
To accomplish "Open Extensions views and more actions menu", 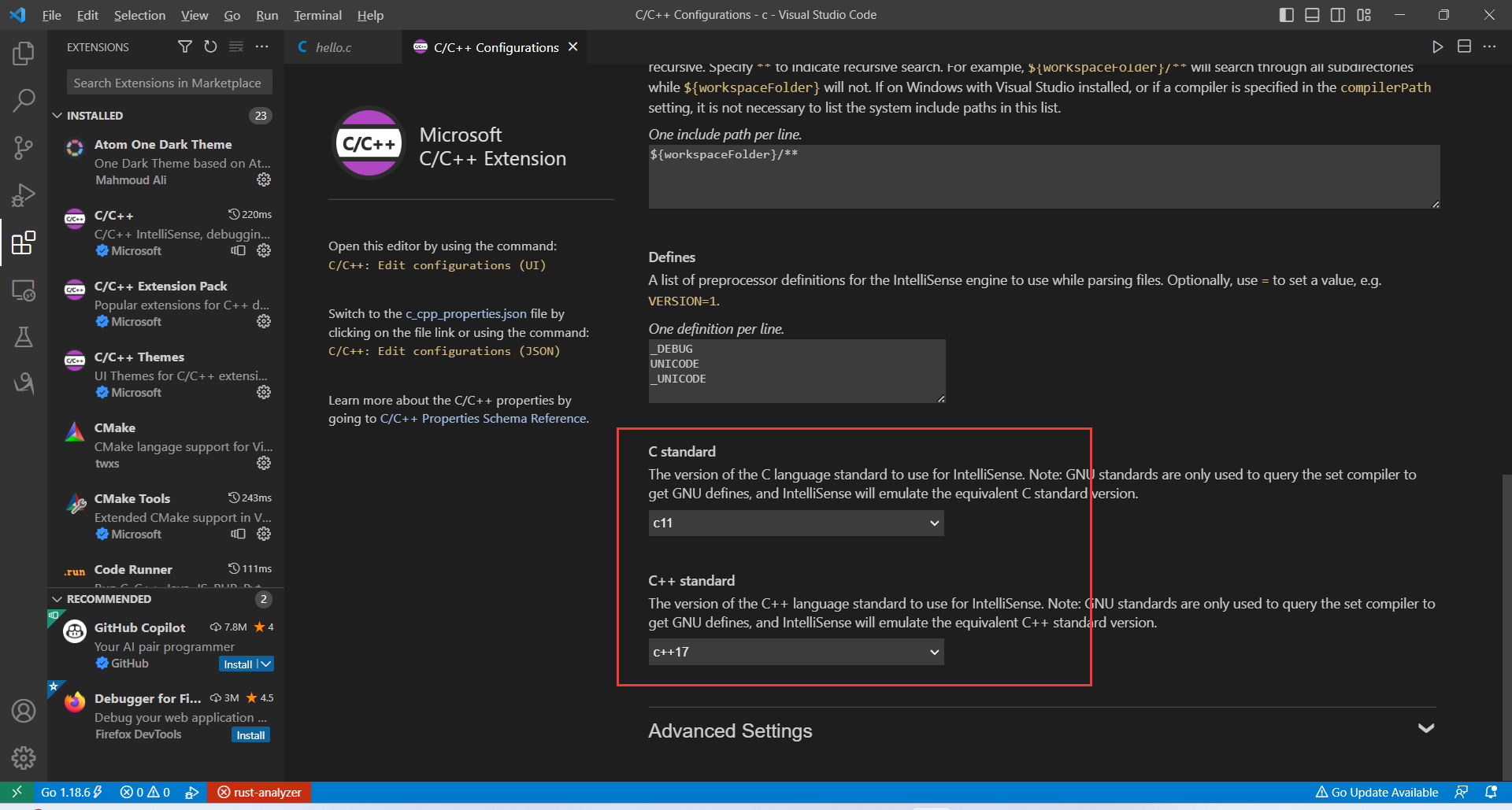I will (262, 47).
